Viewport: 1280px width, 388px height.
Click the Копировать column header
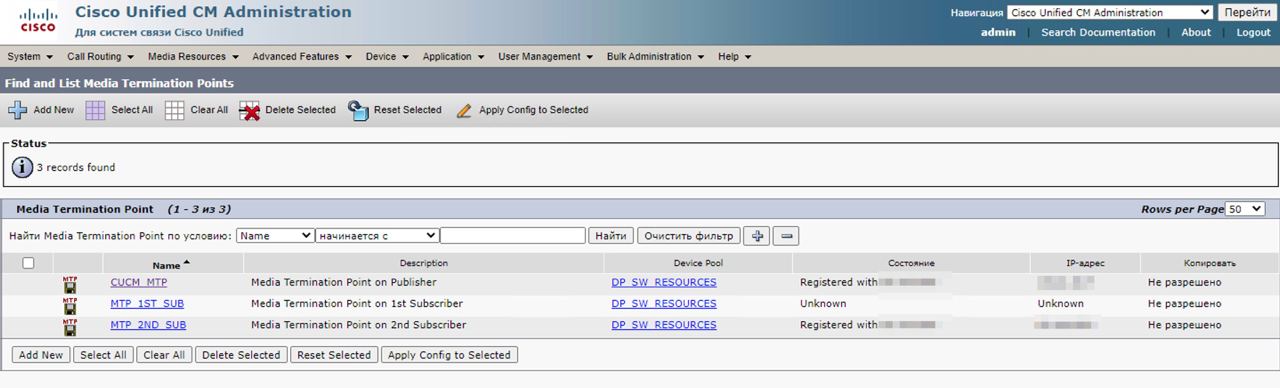[1210, 263]
